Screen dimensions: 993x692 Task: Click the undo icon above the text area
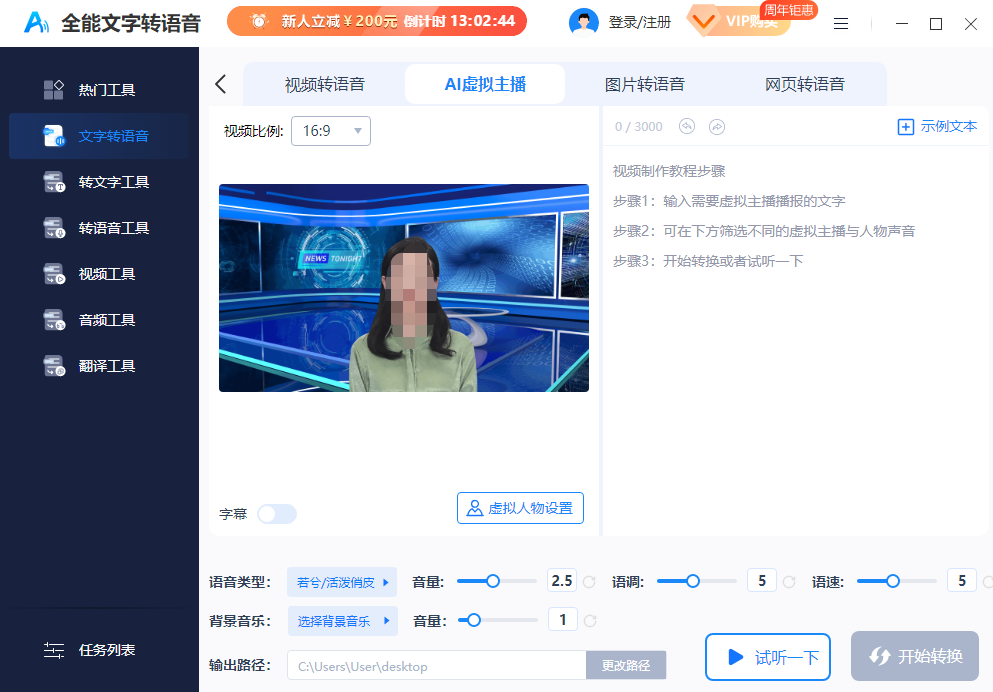click(685, 126)
